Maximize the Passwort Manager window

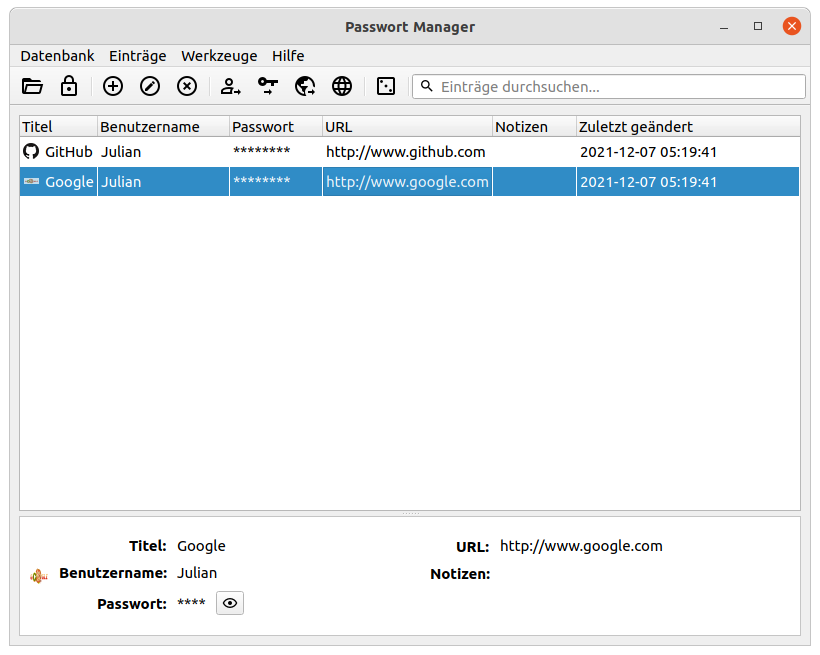click(x=758, y=26)
